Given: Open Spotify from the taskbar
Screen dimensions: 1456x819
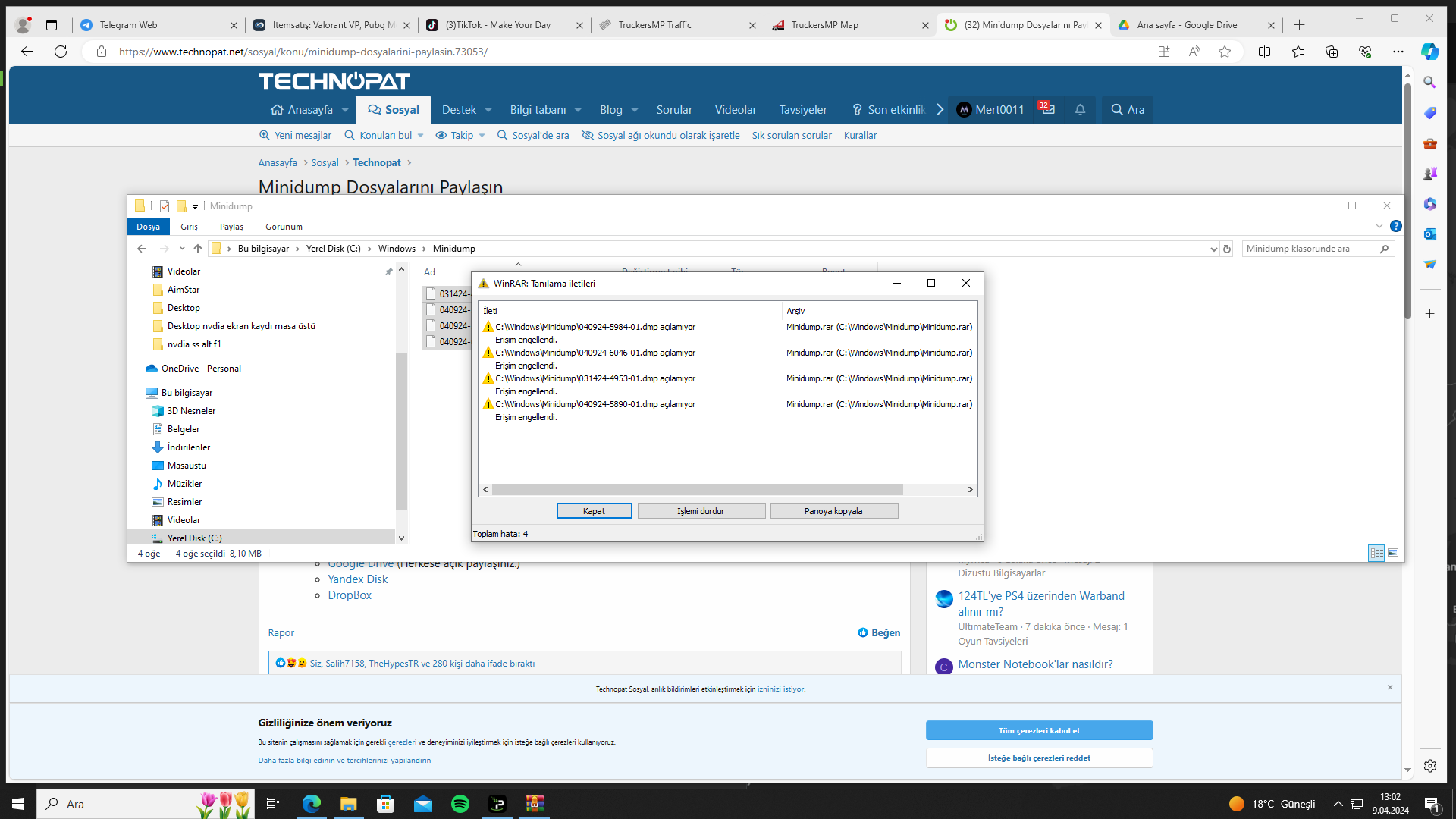Looking at the screenshot, I should (460, 804).
